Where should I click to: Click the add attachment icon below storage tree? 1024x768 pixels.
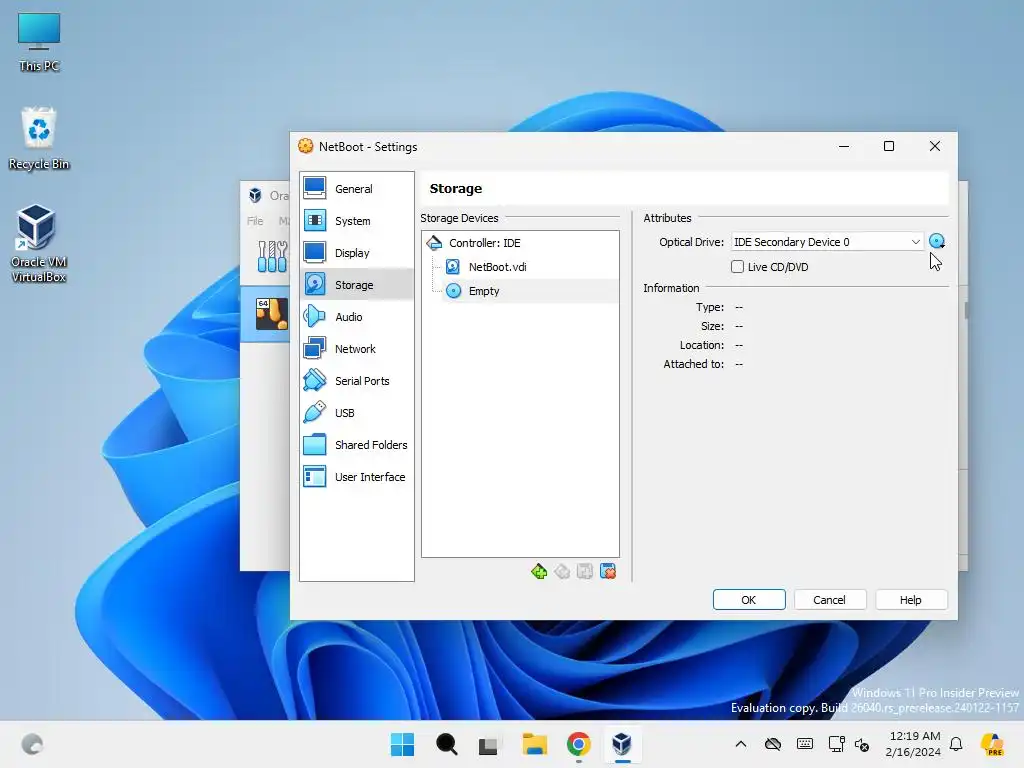(584, 571)
